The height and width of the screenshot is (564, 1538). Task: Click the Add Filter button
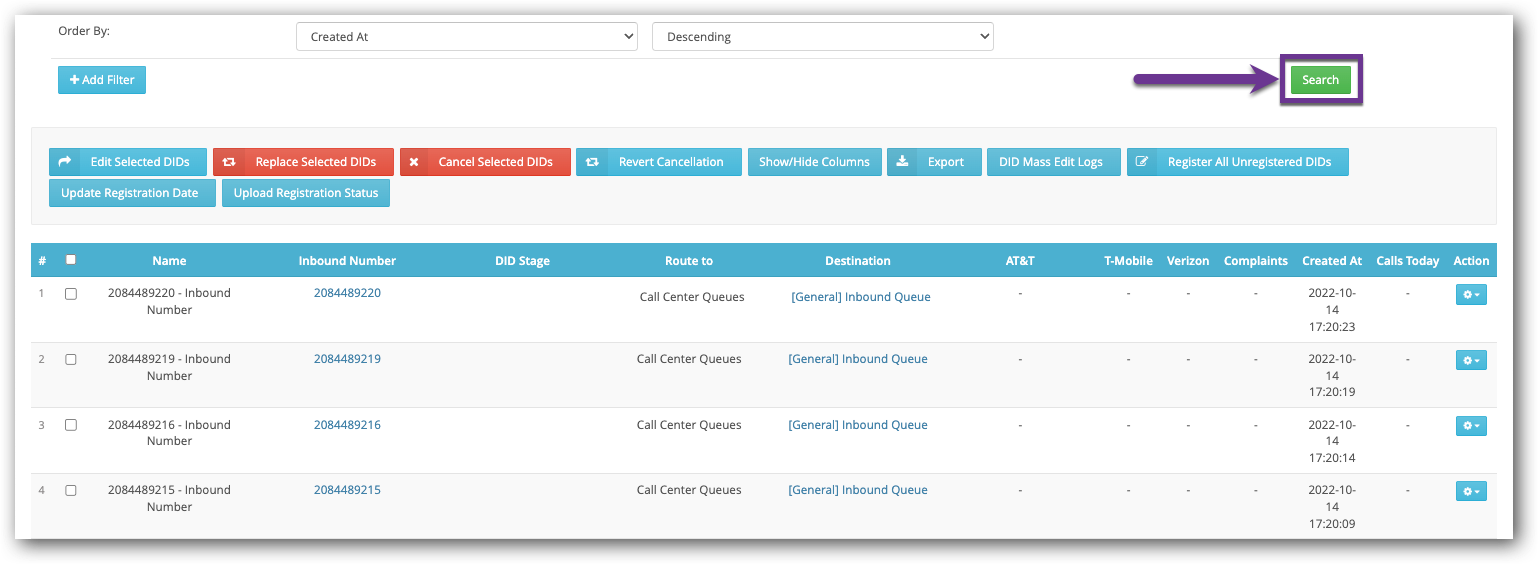click(102, 80)
